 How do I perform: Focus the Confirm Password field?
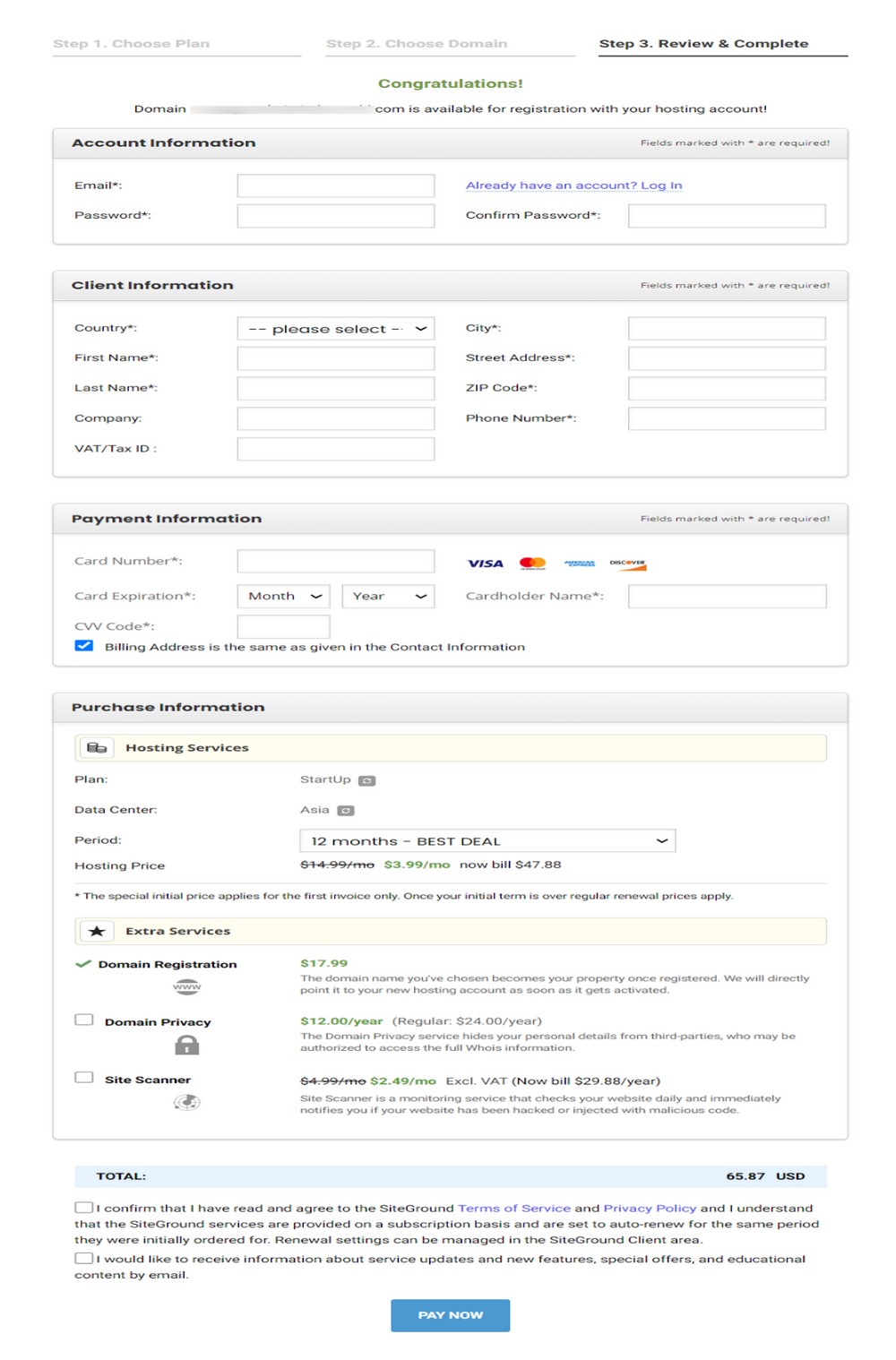coord(727,216)
